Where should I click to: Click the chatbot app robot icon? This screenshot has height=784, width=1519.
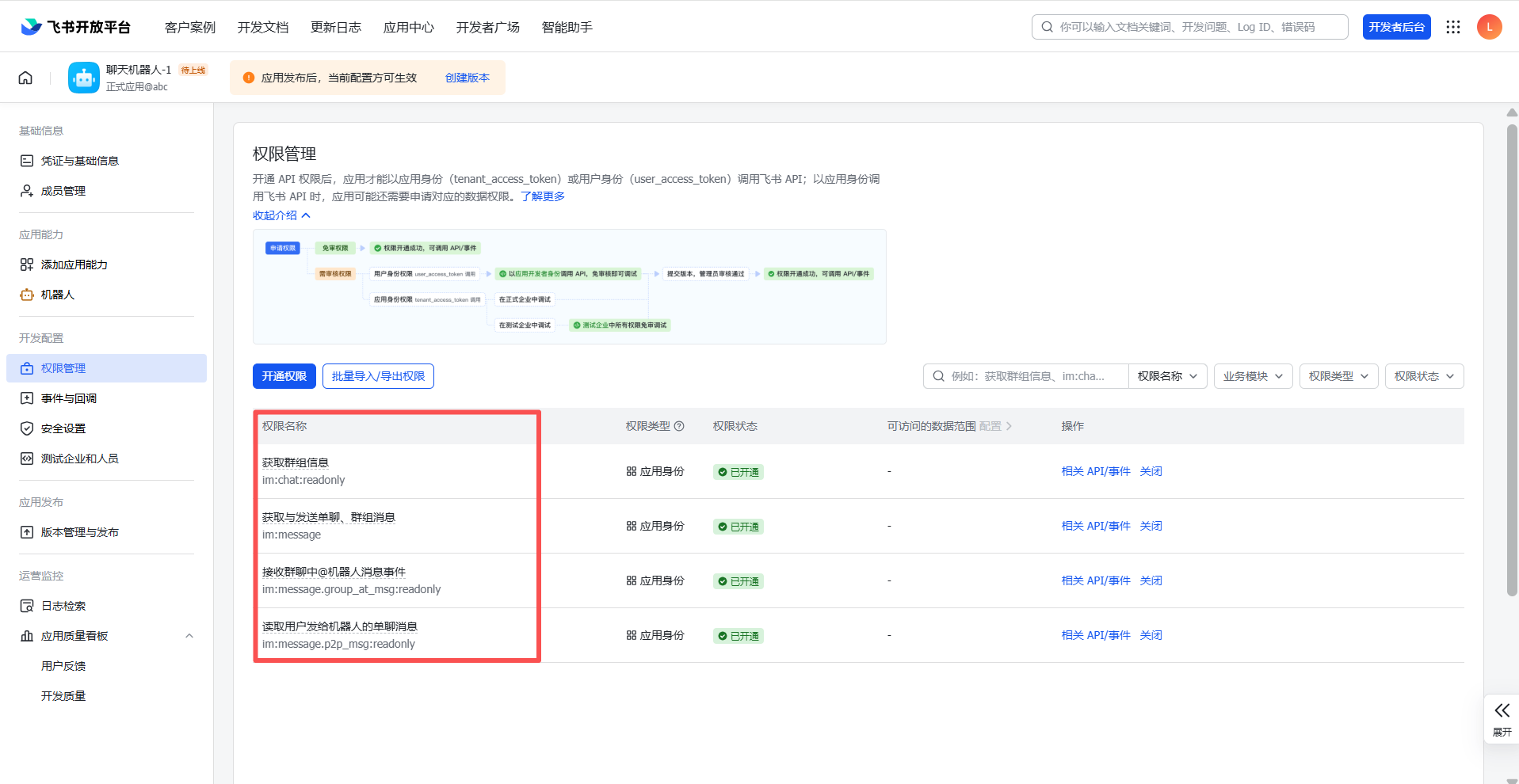84,78
